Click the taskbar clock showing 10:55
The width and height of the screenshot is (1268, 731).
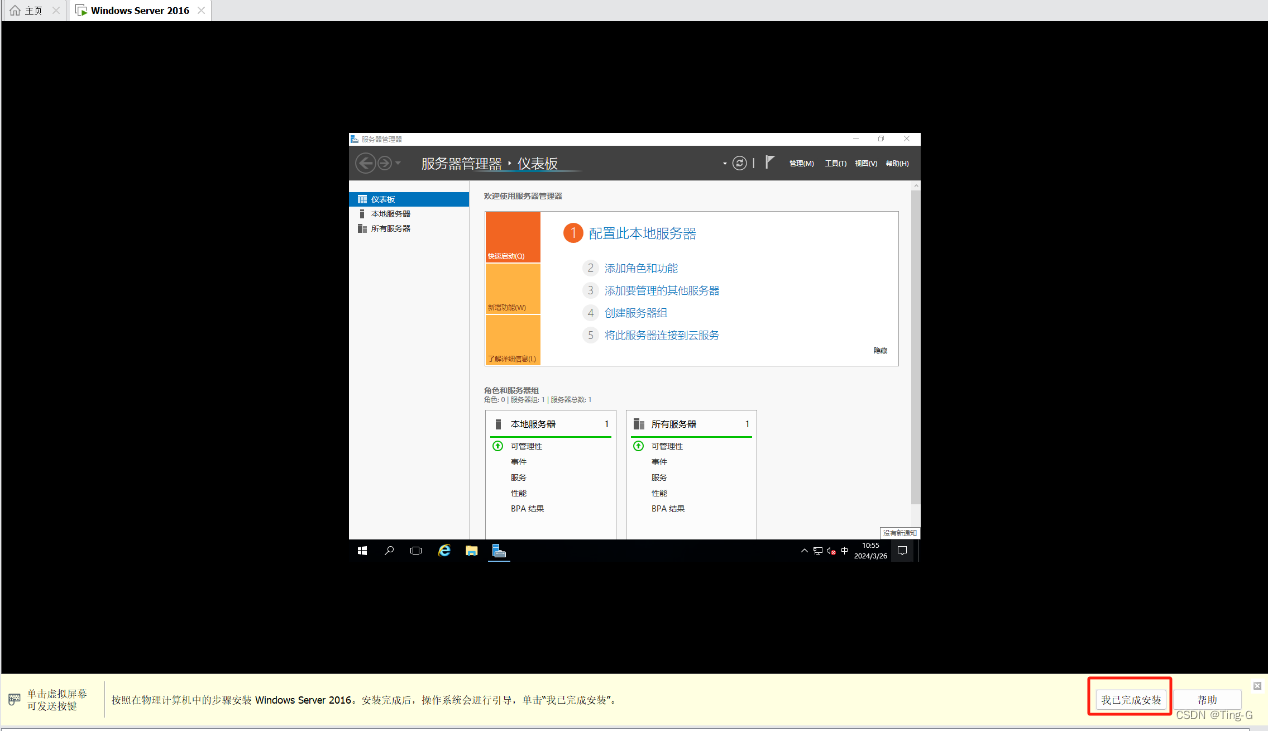tap(871, 551)
